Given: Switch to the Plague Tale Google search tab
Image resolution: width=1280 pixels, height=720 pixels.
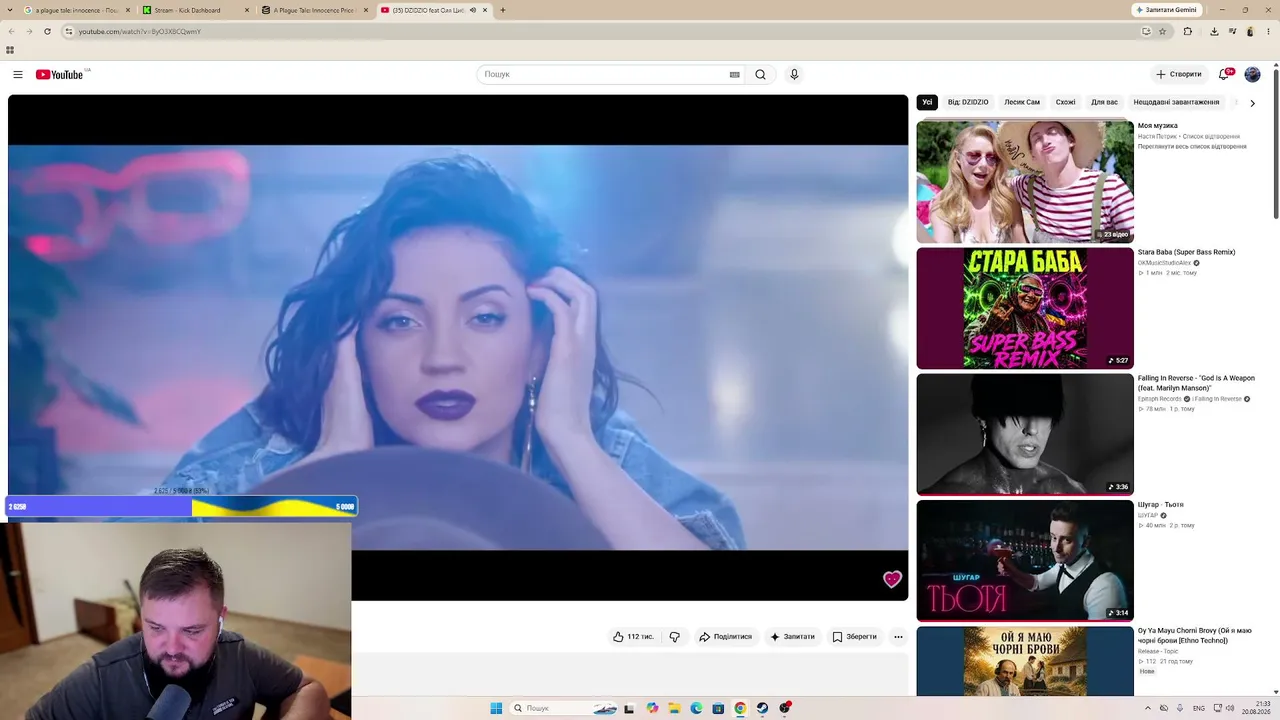Looking at the screenshot, I should point(76,10).
